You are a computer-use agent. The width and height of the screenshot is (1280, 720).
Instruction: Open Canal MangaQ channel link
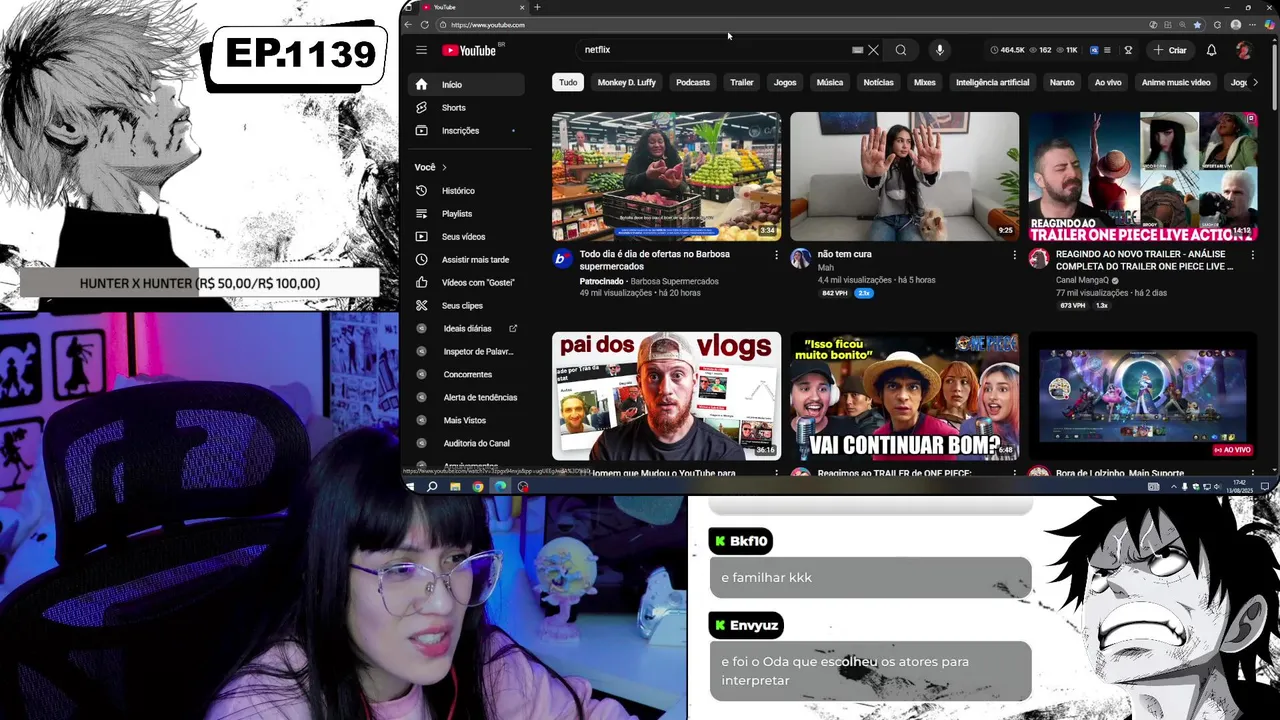tap(1083, 280)
